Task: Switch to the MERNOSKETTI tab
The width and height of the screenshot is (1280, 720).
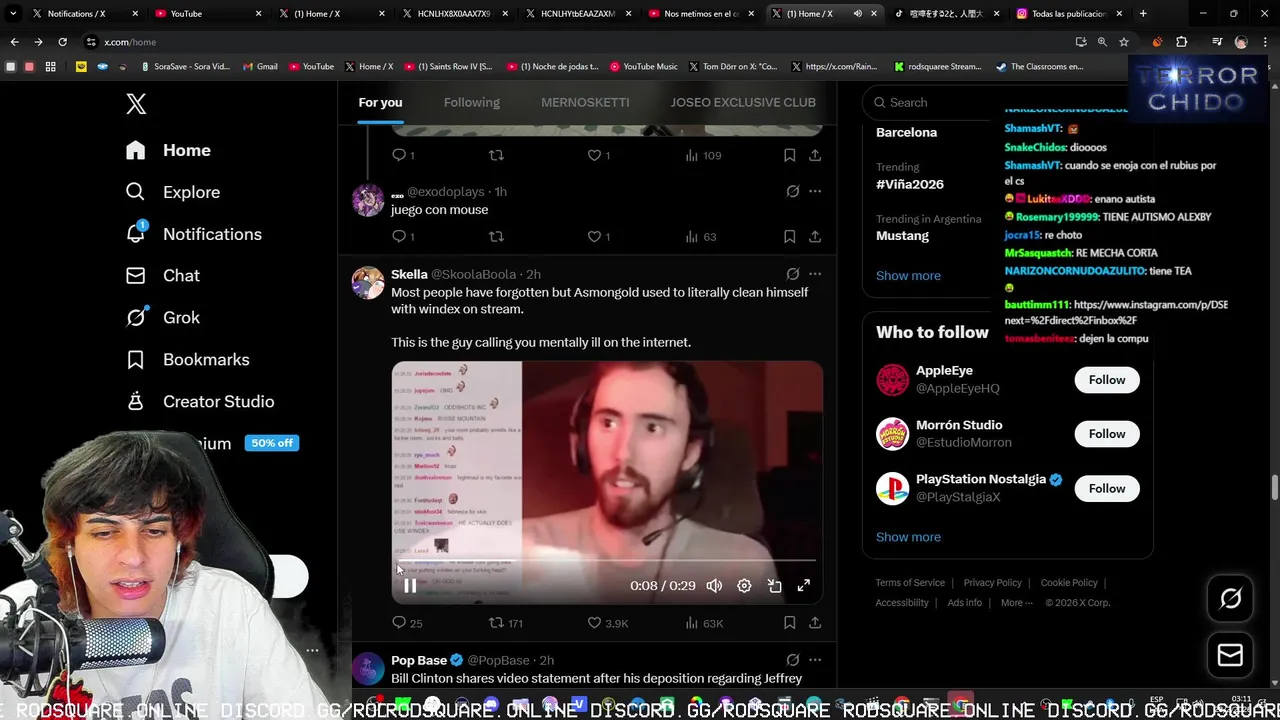Action: point(585,103)
